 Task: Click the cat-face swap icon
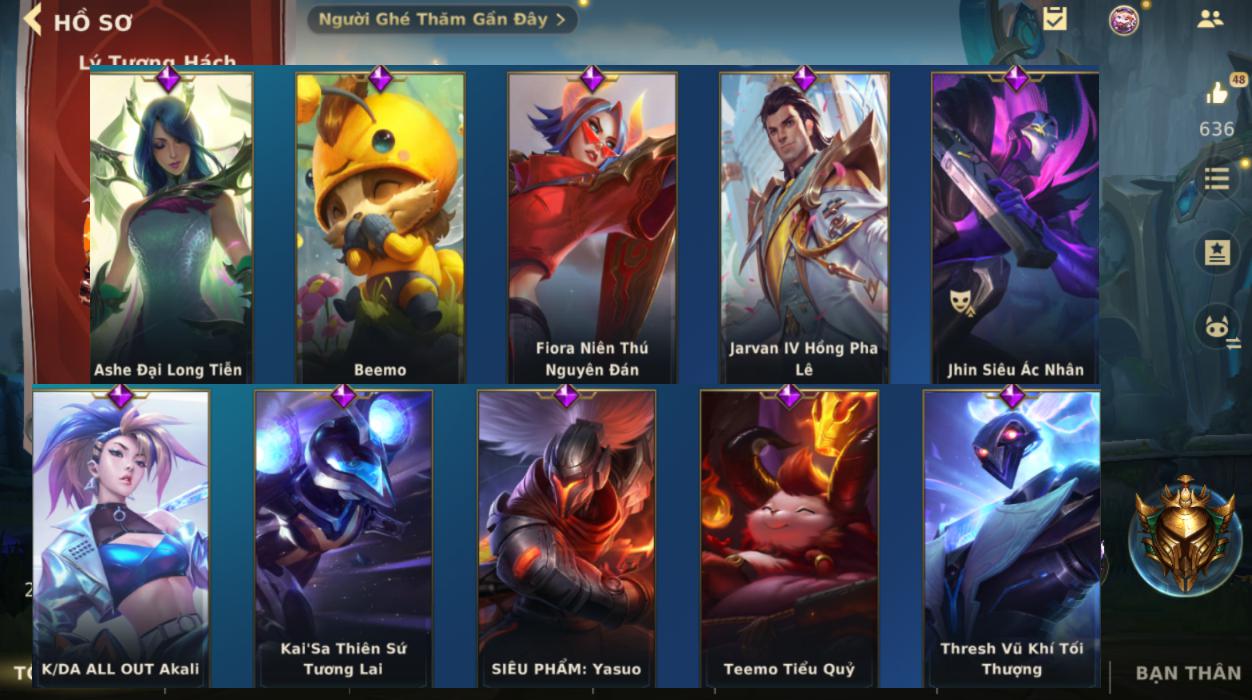click(1217, 328)
